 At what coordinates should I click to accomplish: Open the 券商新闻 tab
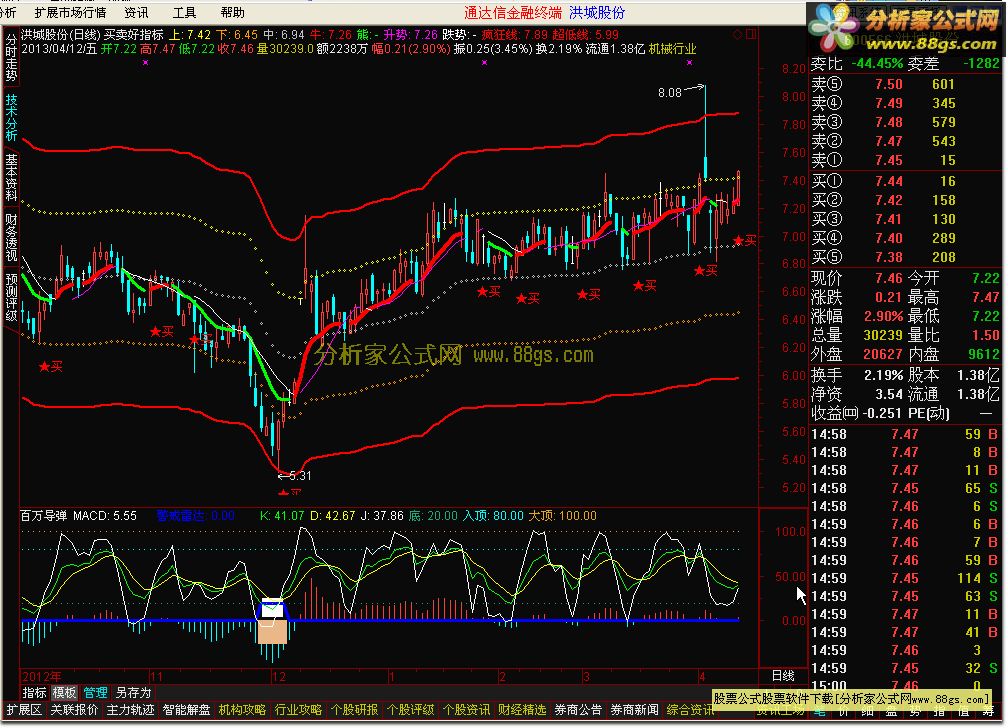click(x=634, y=710)
